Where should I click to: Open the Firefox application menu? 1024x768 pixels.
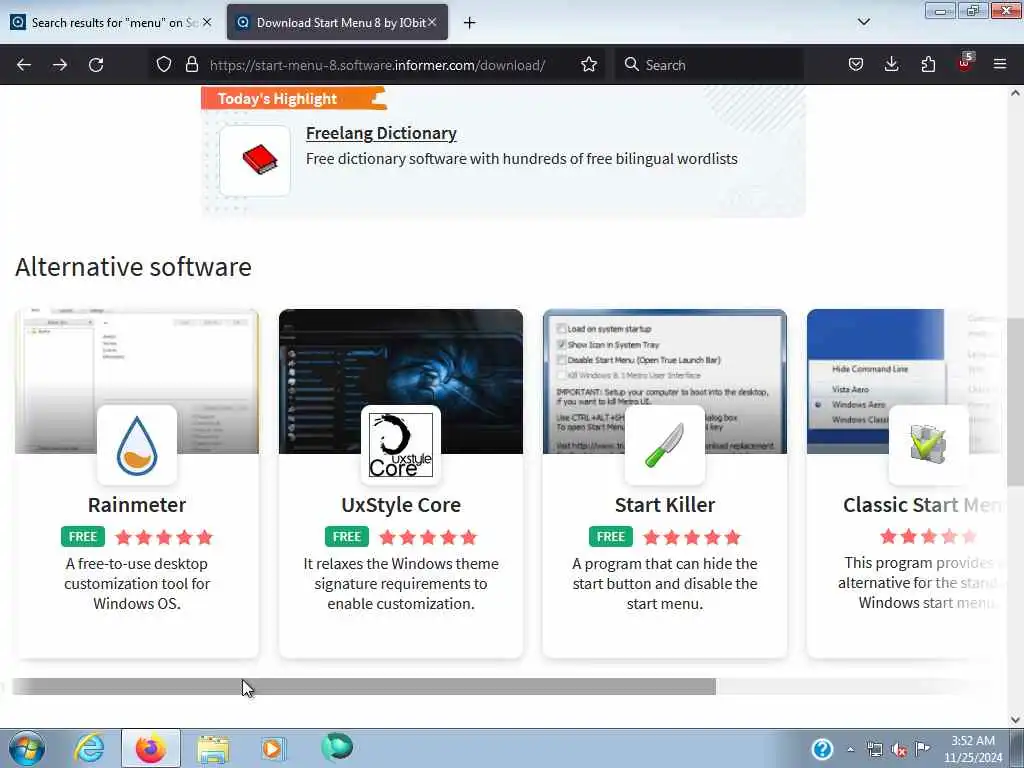(x=1000, y=65)
